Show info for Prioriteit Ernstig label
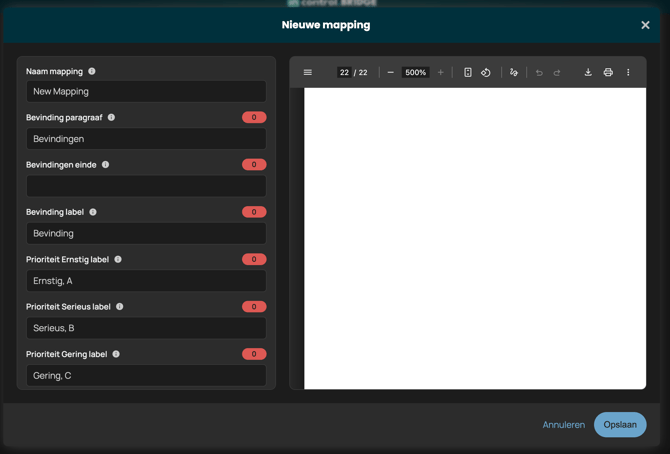The image size is (670, 454). click(x=118, y=260)
